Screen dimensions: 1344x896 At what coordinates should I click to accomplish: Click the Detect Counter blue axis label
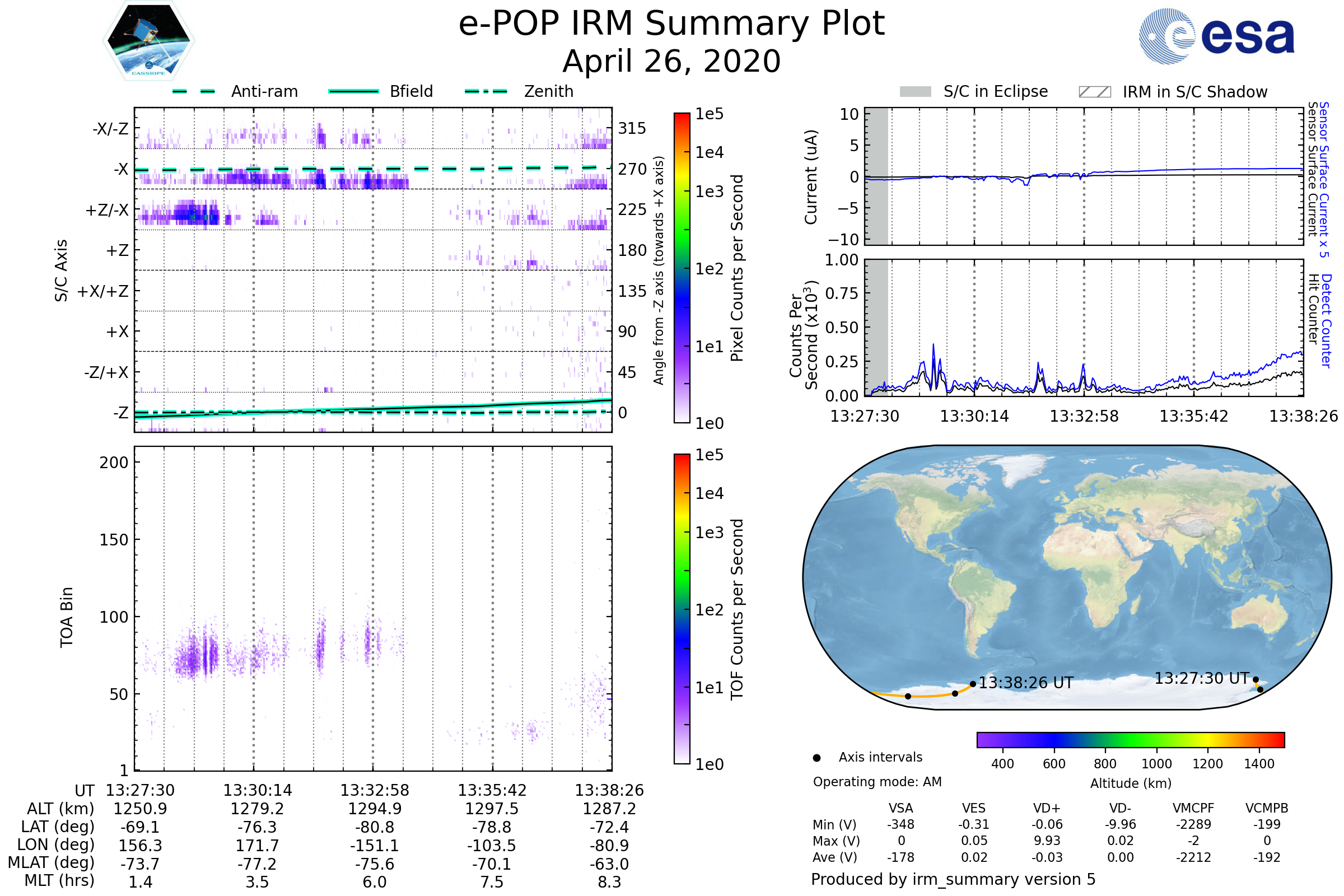point(1326,320)
